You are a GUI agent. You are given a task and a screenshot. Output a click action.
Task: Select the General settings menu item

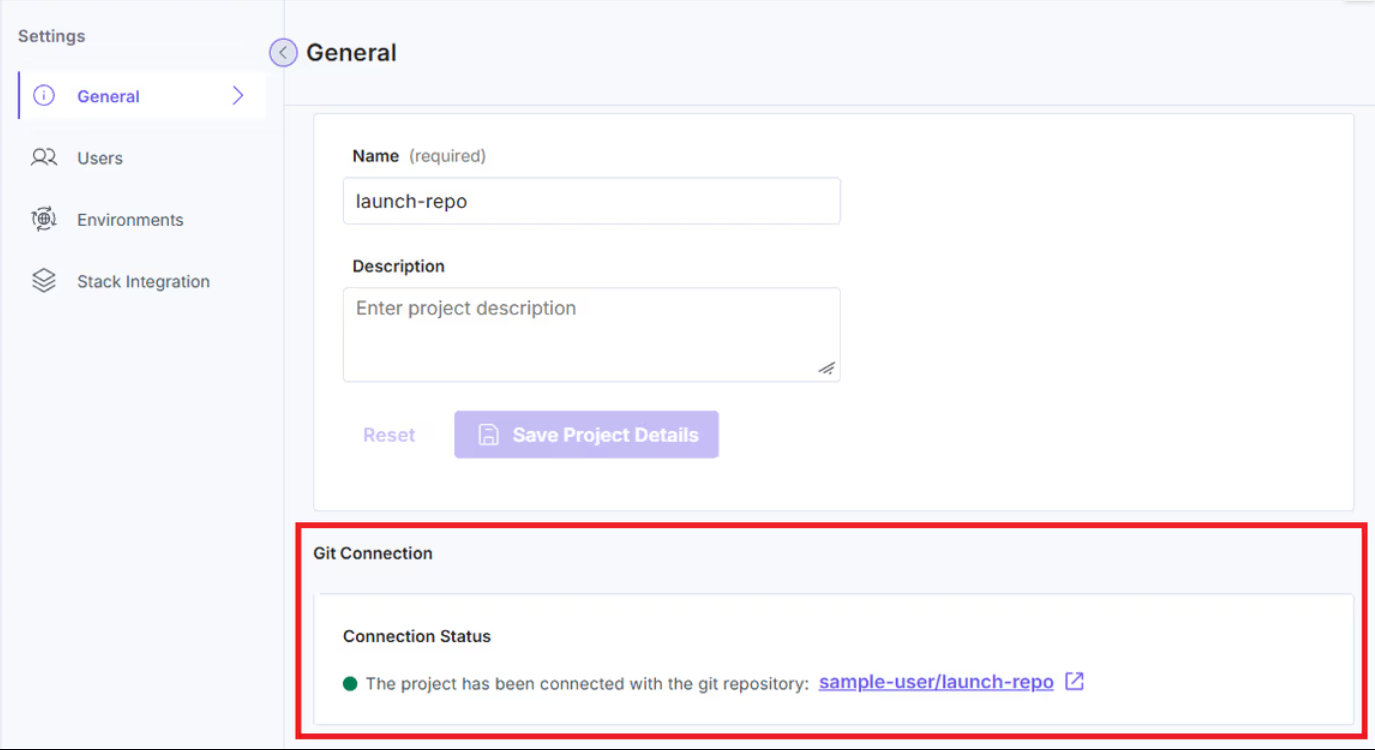point(108,97)
